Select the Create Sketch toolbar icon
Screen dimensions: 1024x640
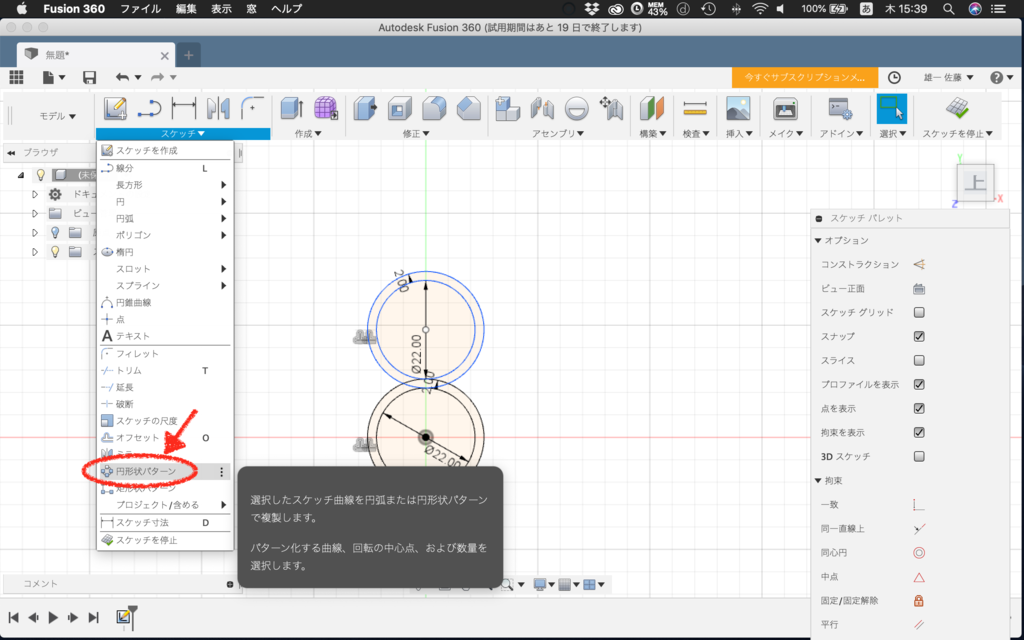pos(116,108)
